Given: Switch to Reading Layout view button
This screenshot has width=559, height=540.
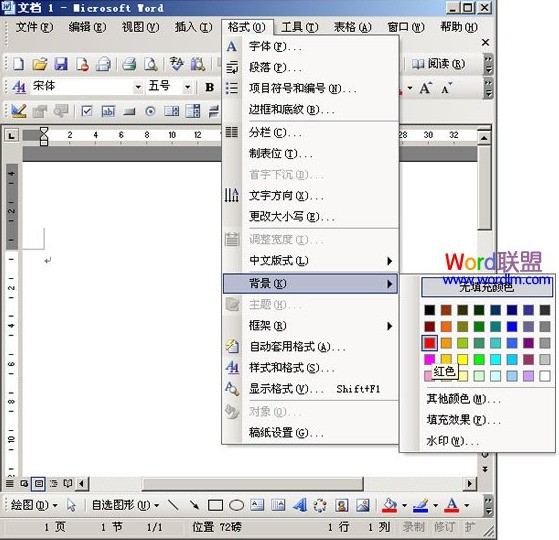Looking at the screenshot, I should coord(68,483).
